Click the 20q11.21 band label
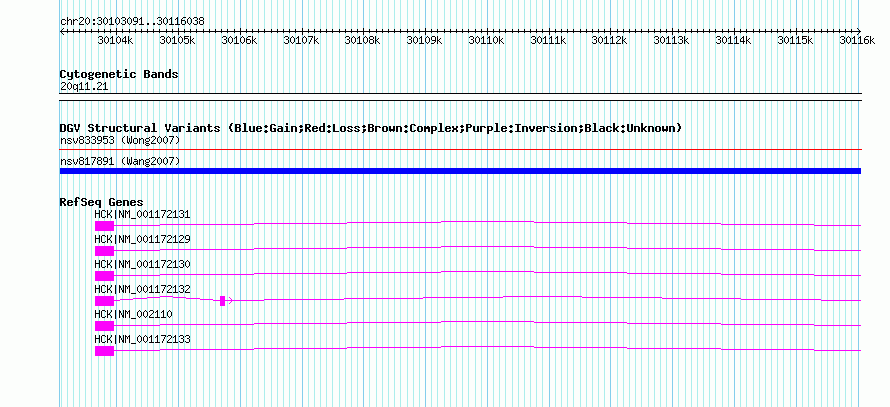The image size is (890, 407). [x=84, y=87]
